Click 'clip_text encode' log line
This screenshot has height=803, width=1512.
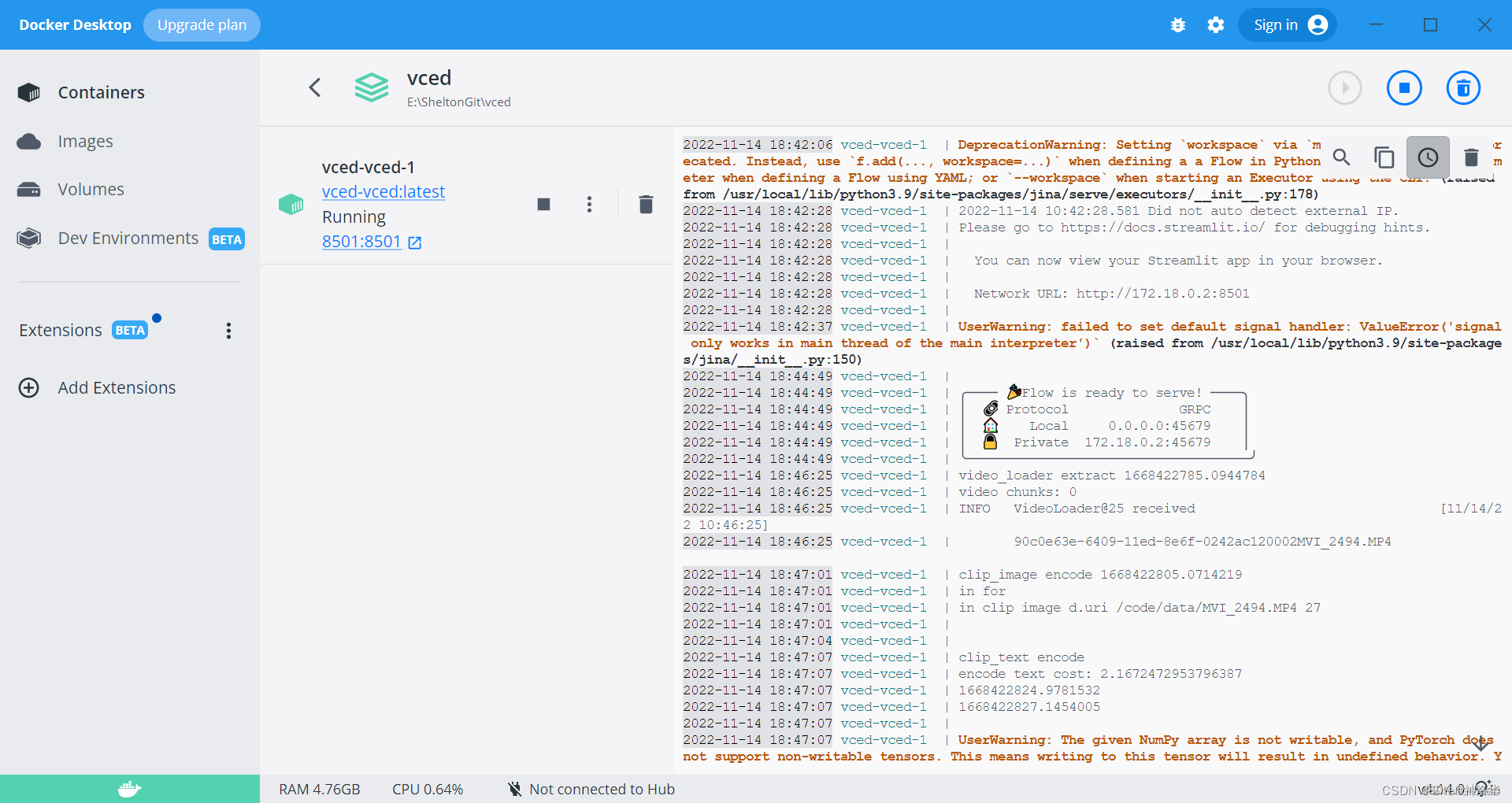(1021, 657)
